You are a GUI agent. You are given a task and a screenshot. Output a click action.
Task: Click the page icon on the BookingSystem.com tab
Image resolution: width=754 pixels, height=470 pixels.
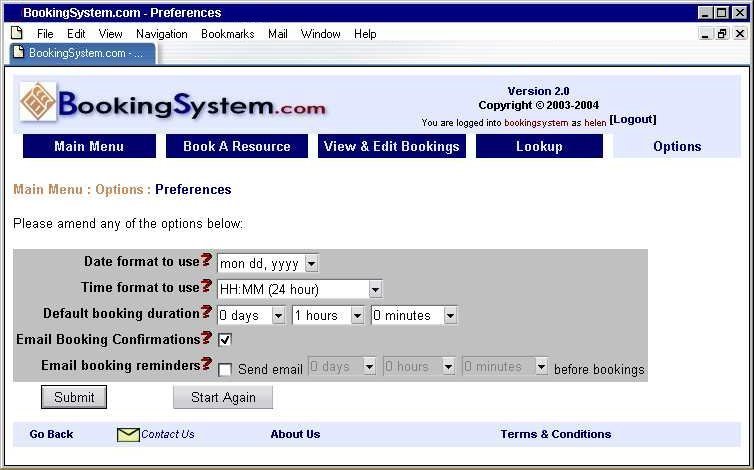pyautogui.click(x=18, y=52)
